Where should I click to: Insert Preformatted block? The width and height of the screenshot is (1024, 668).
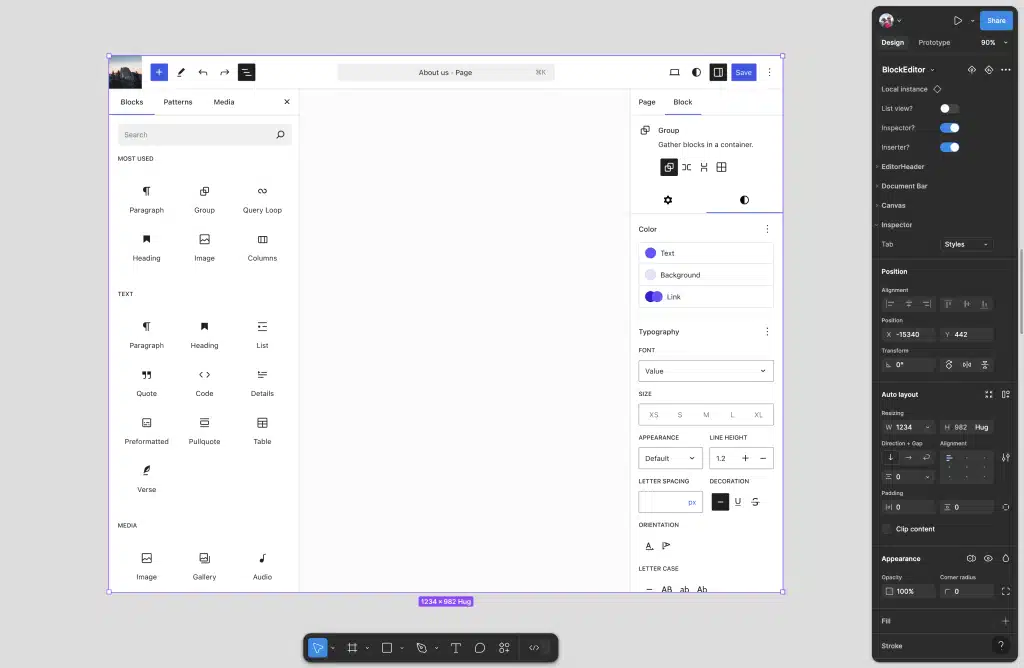146,432
